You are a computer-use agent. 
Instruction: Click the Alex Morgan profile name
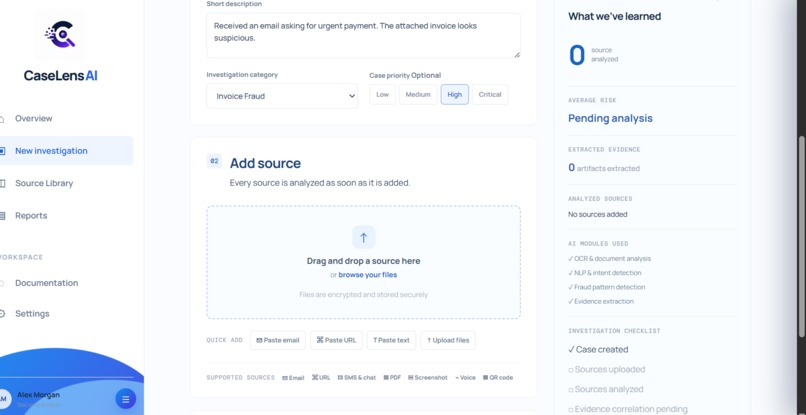tap(38, 395)
